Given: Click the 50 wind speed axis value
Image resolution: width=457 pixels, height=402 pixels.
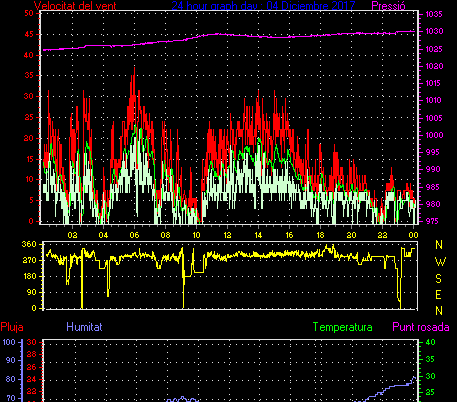Looking at the screenshot, I should [29, 13].
